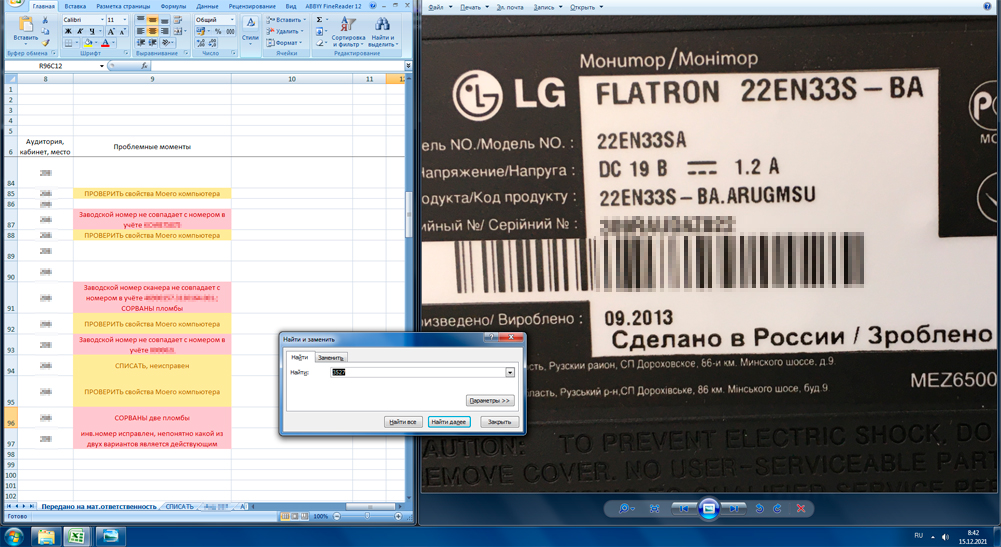This screenshot has height=547, width=1001.
Task: Click the photo viewer help icon
Action: point(987,6)
